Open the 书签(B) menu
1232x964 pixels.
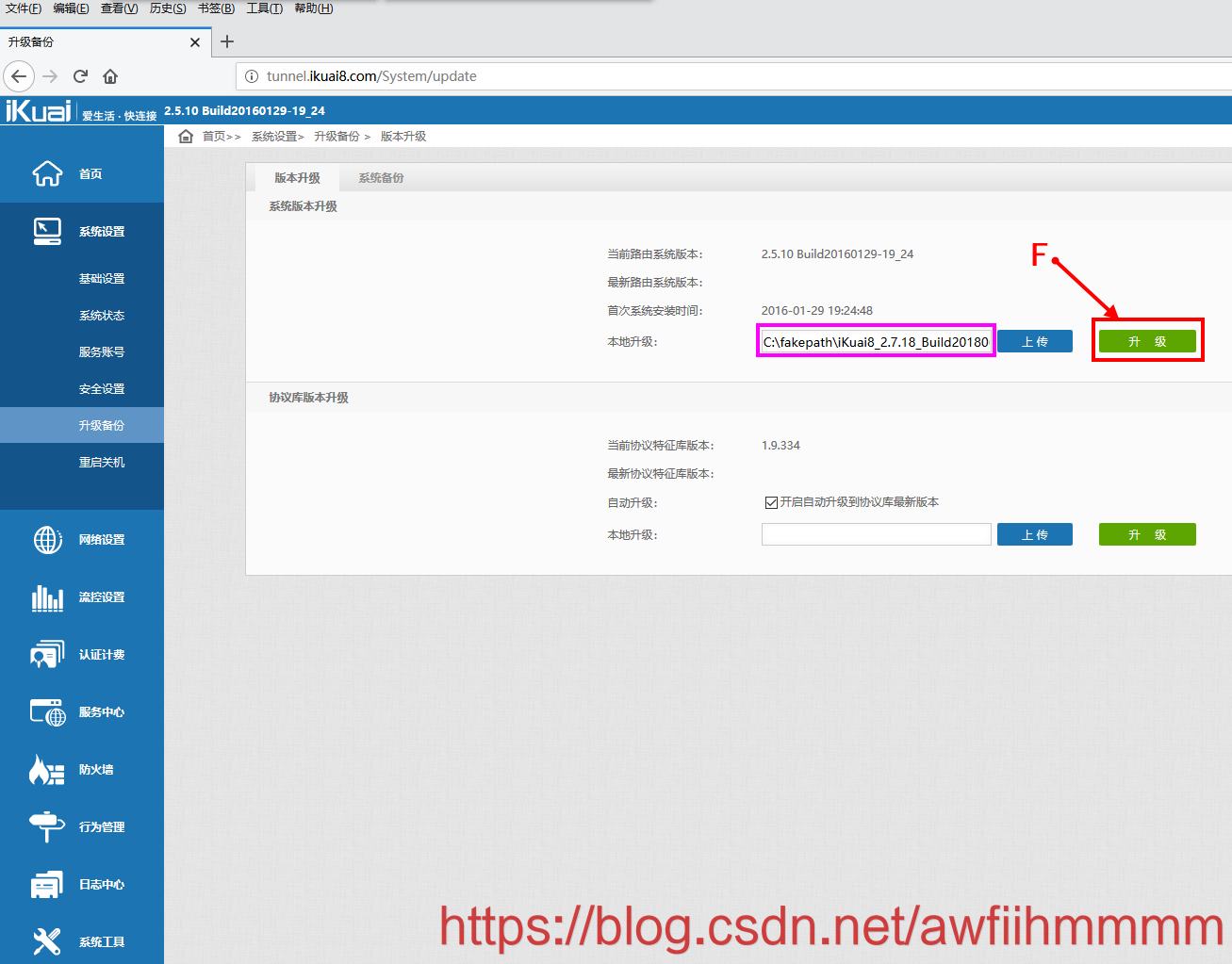point(216,8)
